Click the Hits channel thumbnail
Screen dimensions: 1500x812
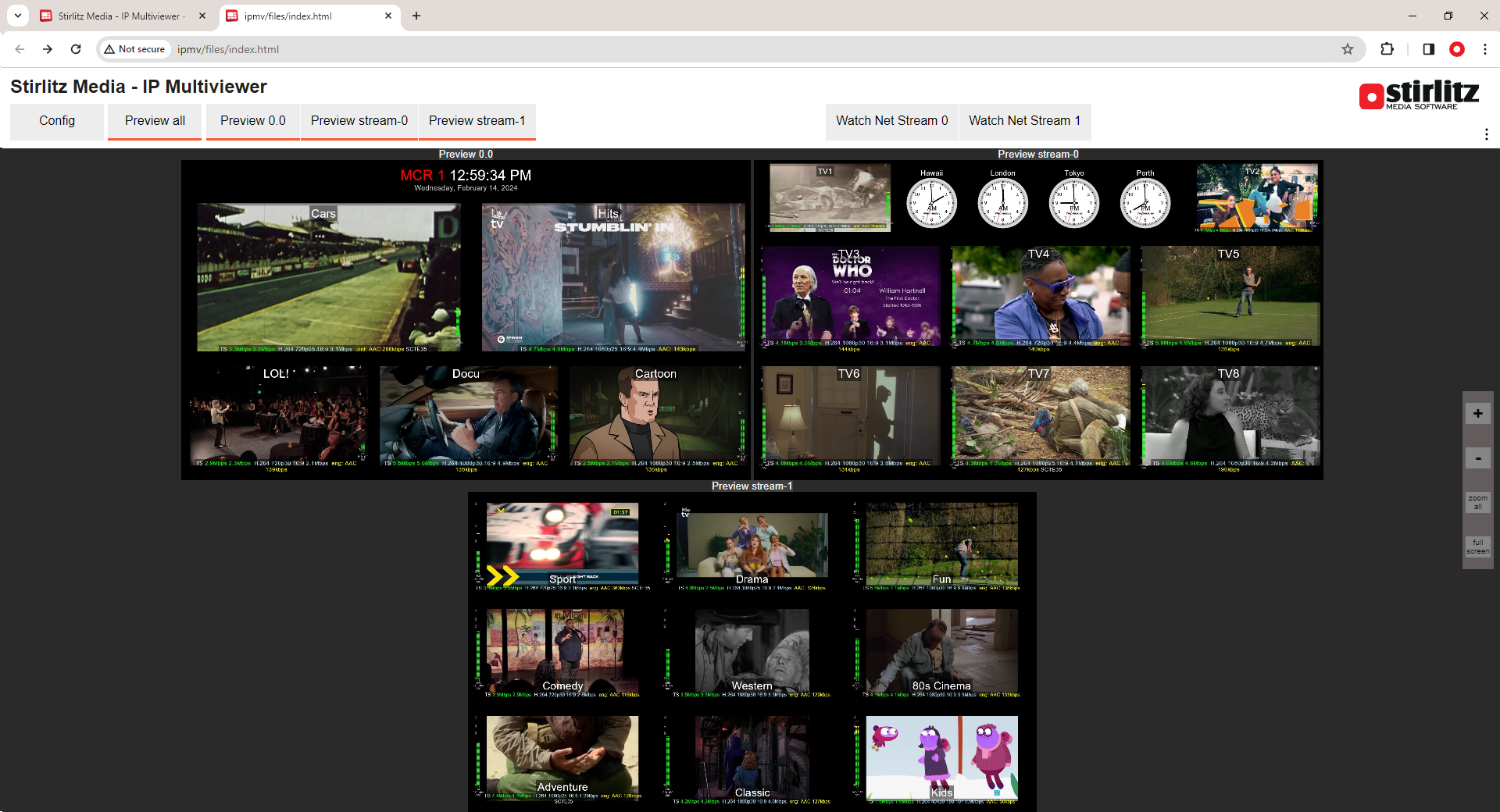pyautogui.click(x=613, y=277)
